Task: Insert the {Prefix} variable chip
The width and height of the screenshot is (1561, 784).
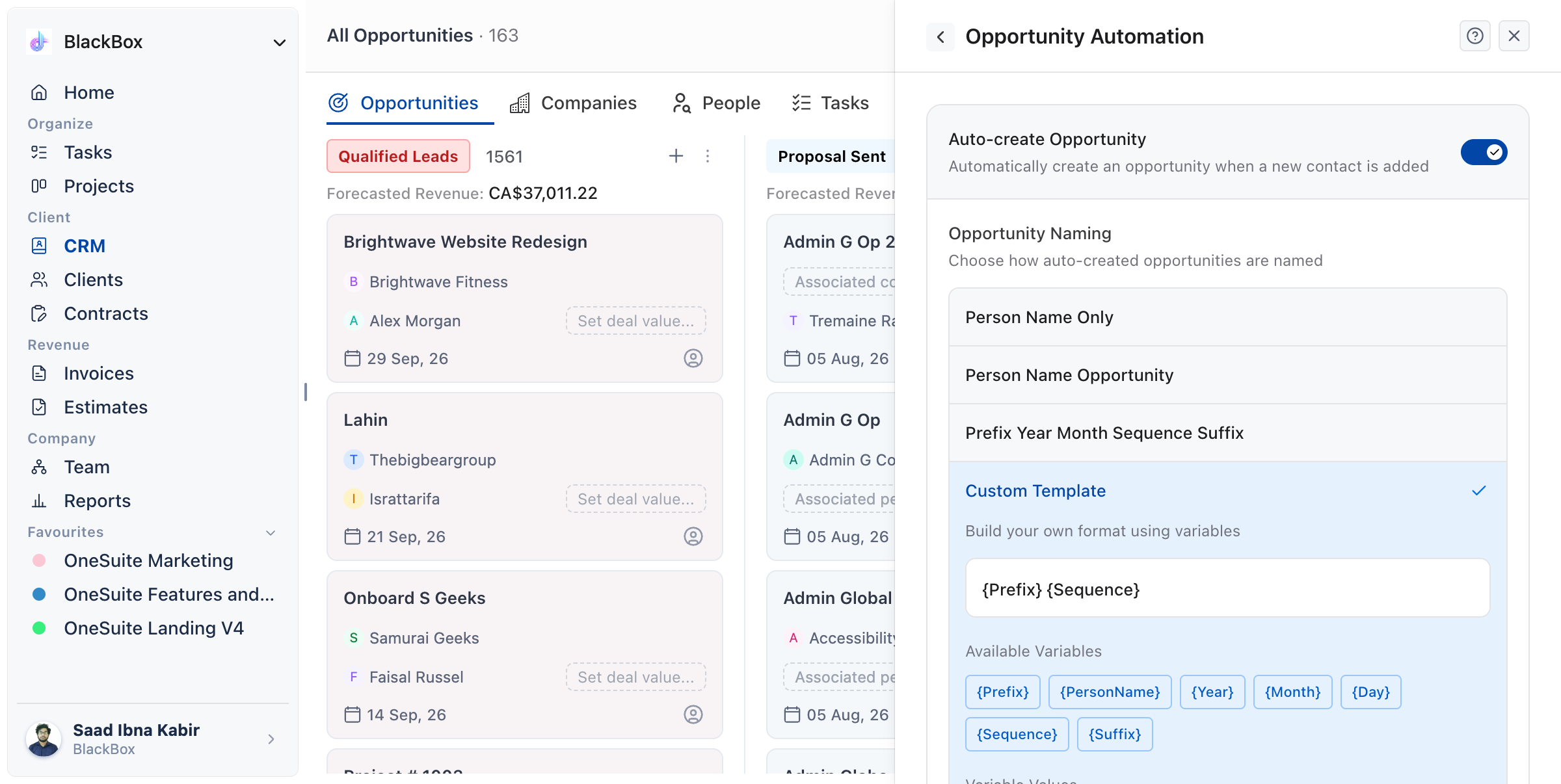Action: pyautogui.click(x=1002, y=692)
